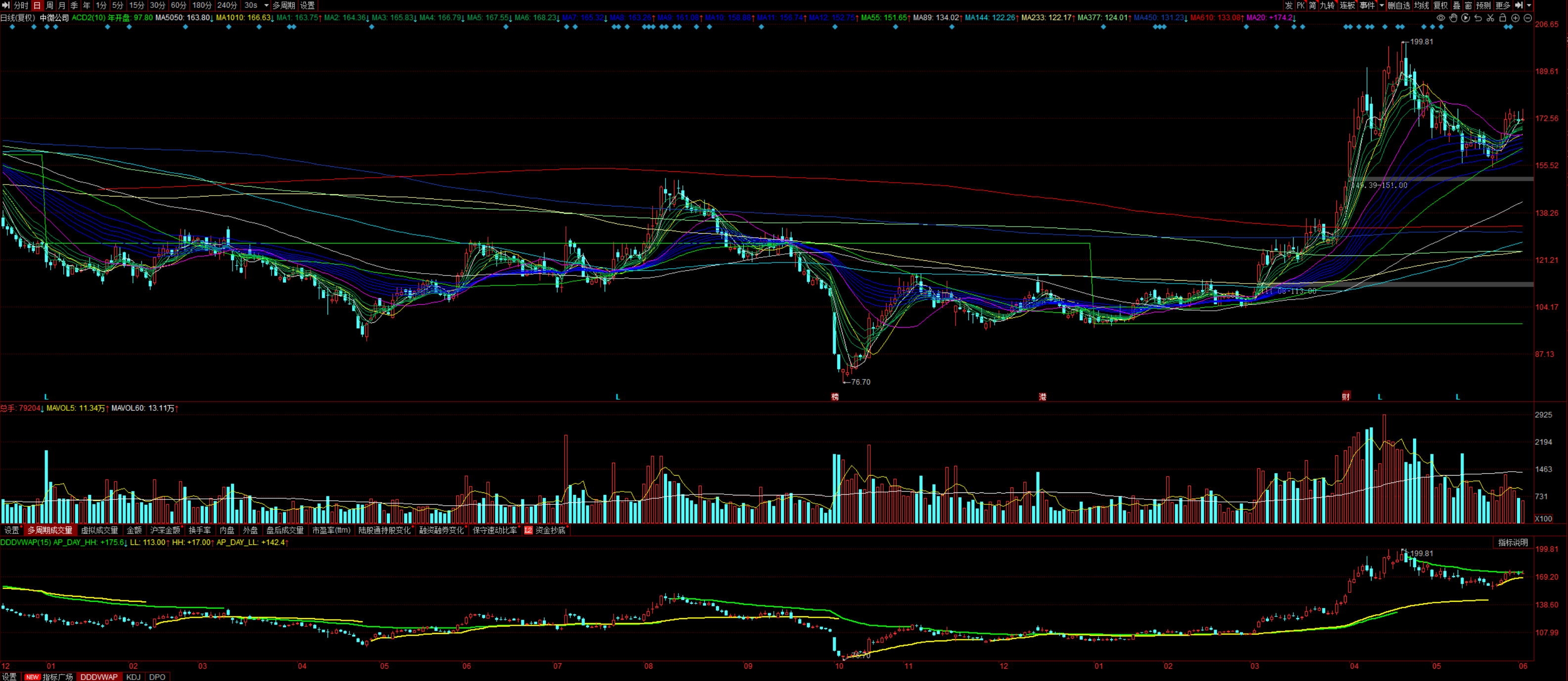
Task: Click the 多周期 button
Action: [x=284, y=5]
